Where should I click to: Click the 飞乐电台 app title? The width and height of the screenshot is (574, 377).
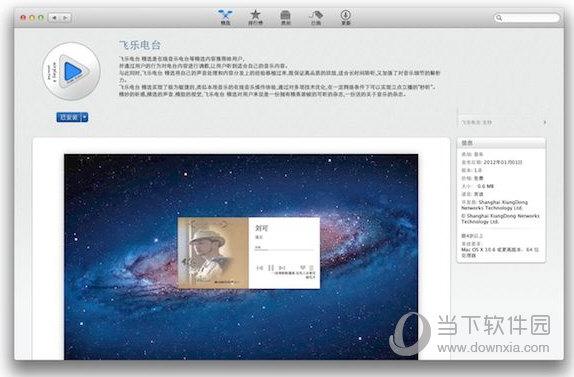(x=140, y=45)
